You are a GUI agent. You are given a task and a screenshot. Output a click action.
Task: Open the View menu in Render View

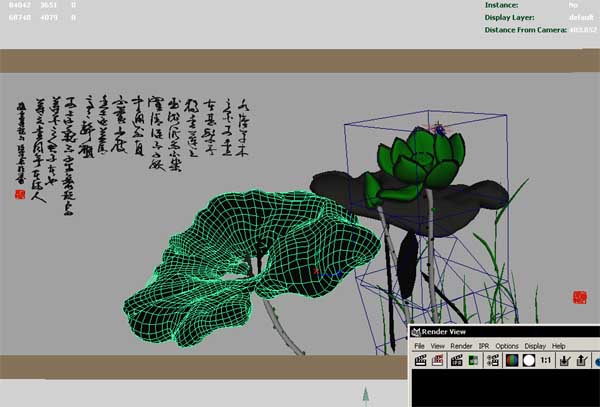point(437,346)
